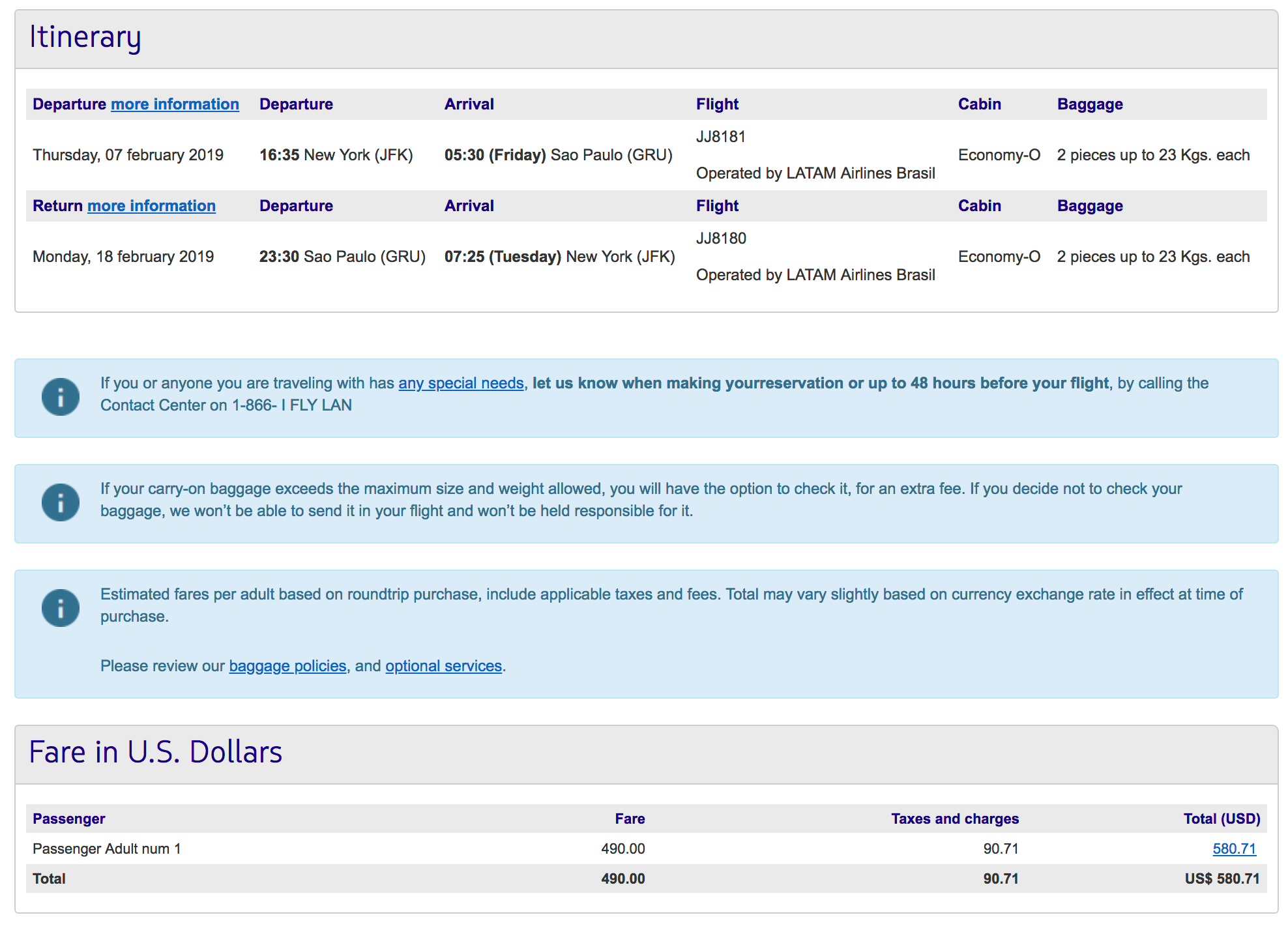Image resolution: width=1288 pixels, height=928 pixels.
Task: Click the 07:25 (Tuesday) New York arrival
Action: [x=559, y=257]
